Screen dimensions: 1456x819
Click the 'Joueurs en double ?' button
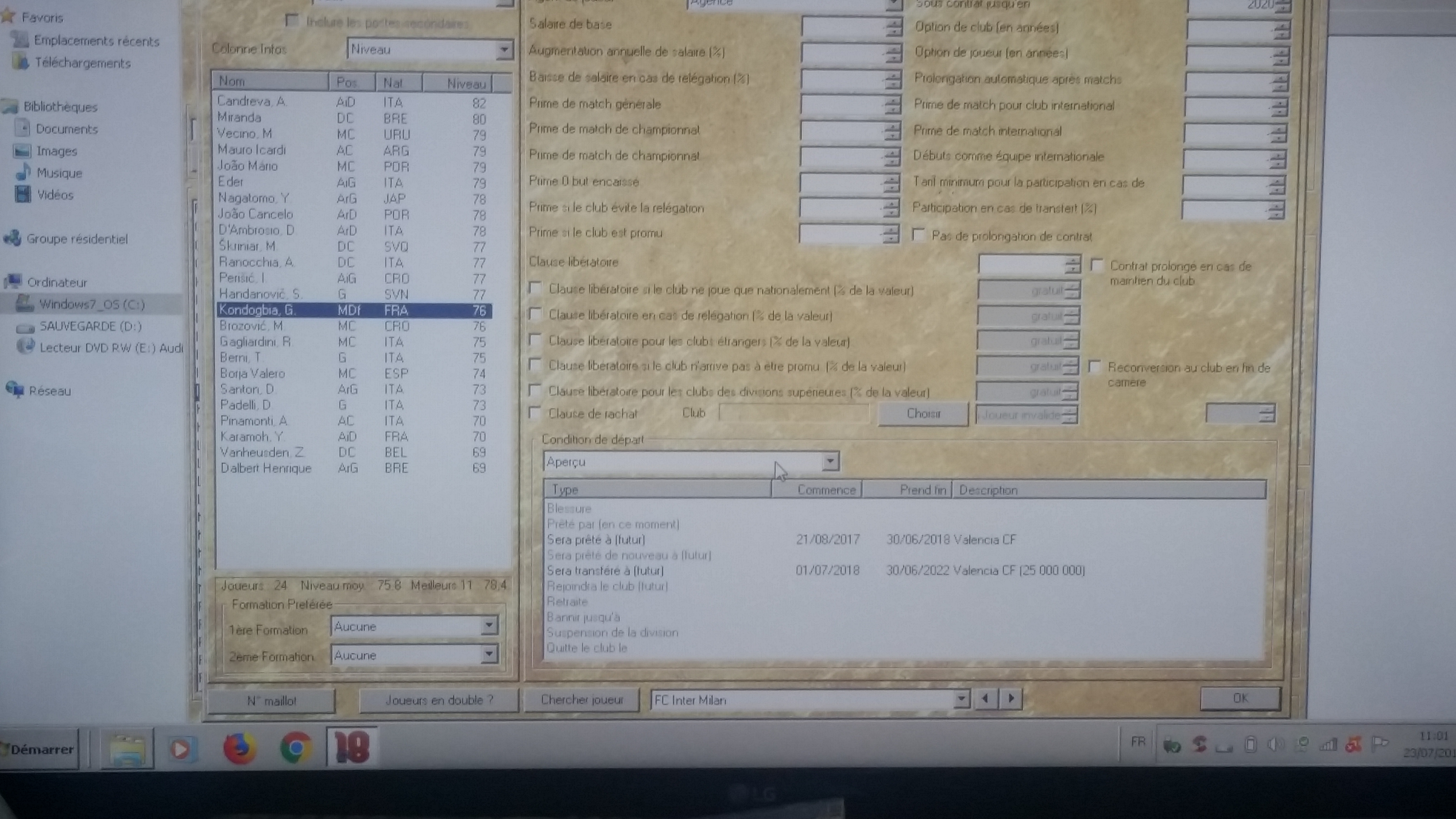coord(439,700)
